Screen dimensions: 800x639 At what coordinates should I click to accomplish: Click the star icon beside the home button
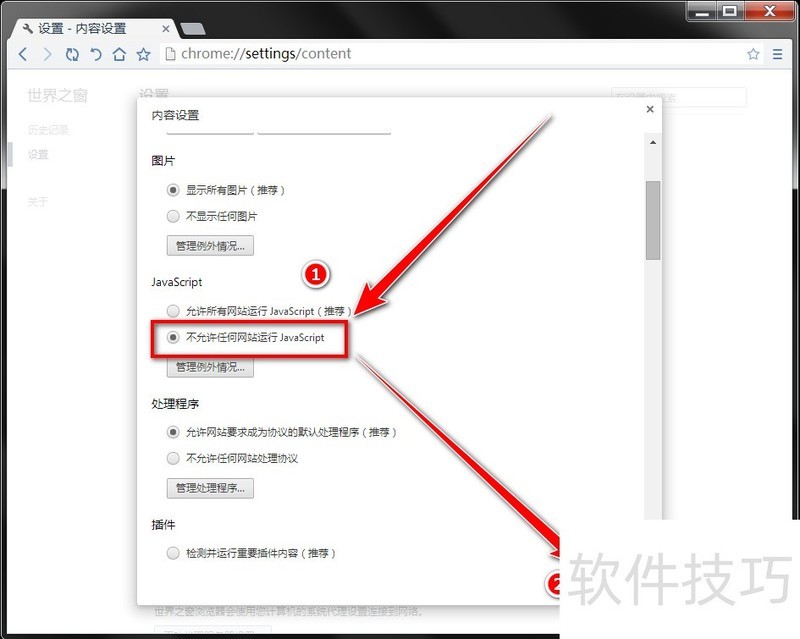pyautogui.click(x=143, y=54)
